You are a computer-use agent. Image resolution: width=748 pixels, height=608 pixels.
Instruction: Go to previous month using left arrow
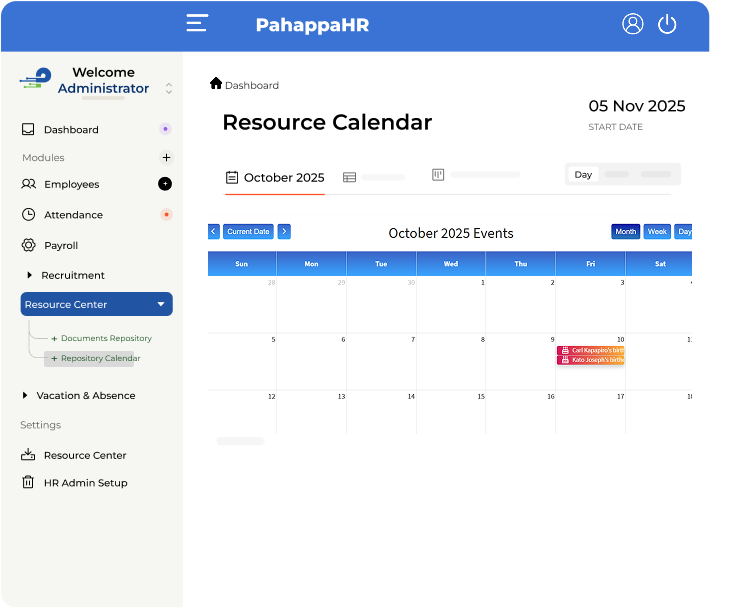[214, 231]
